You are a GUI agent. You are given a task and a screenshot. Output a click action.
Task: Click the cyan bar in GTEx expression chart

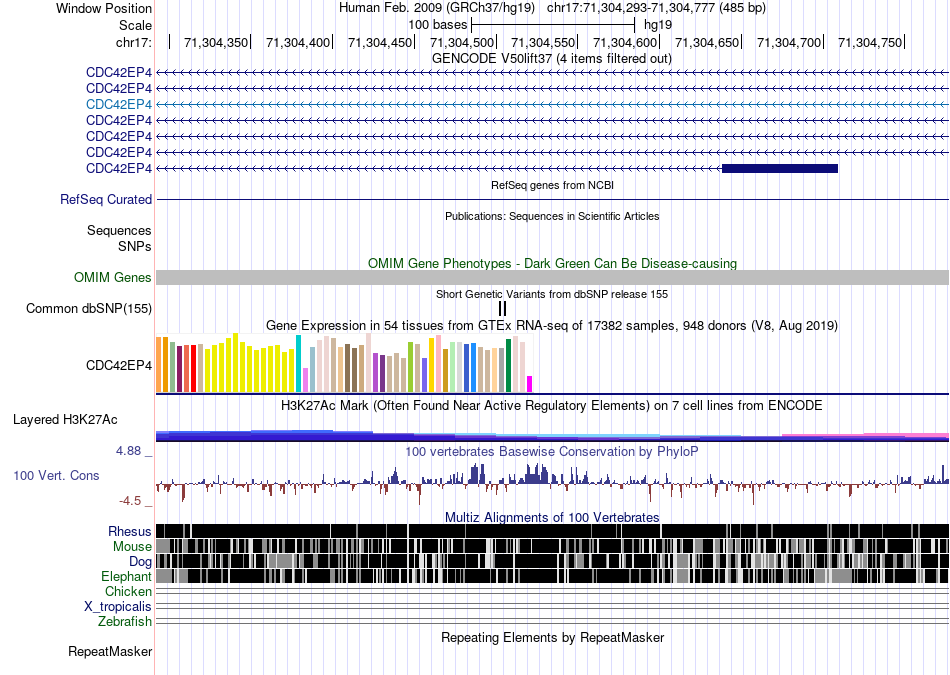[298, 364]
